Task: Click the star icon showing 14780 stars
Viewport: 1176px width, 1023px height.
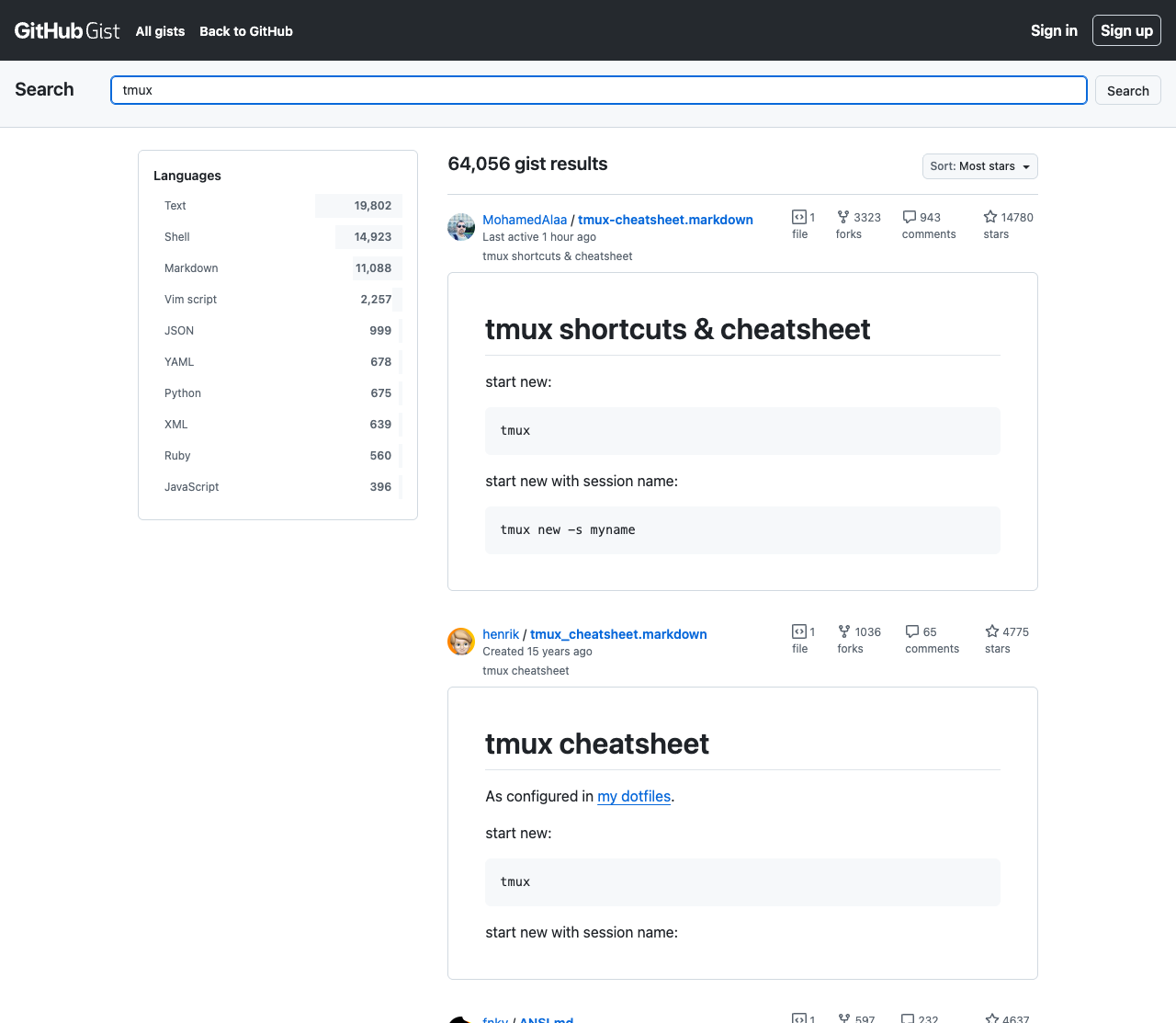Action: pos(990,217)
